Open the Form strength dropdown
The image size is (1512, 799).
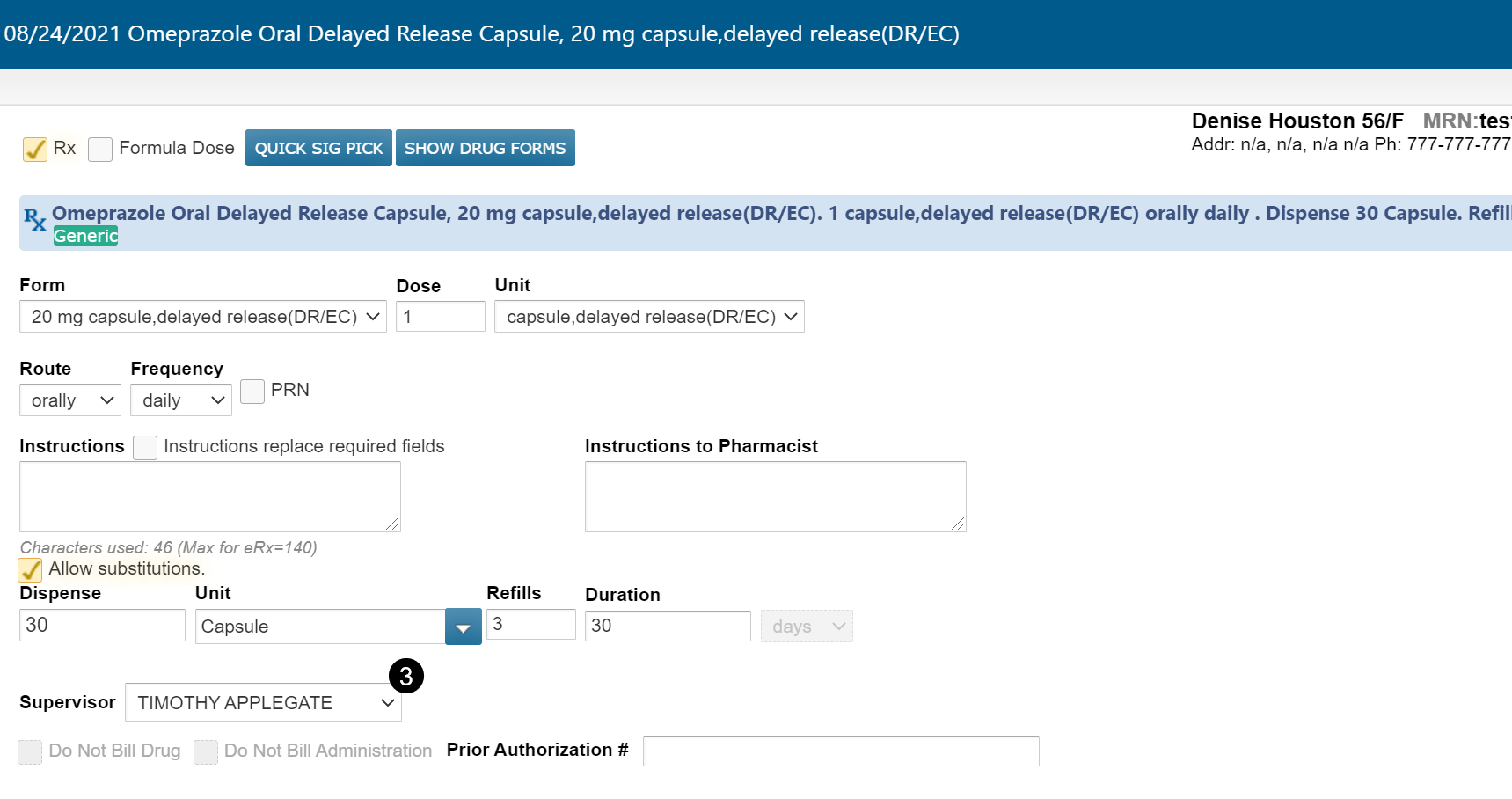pos(202,317)
